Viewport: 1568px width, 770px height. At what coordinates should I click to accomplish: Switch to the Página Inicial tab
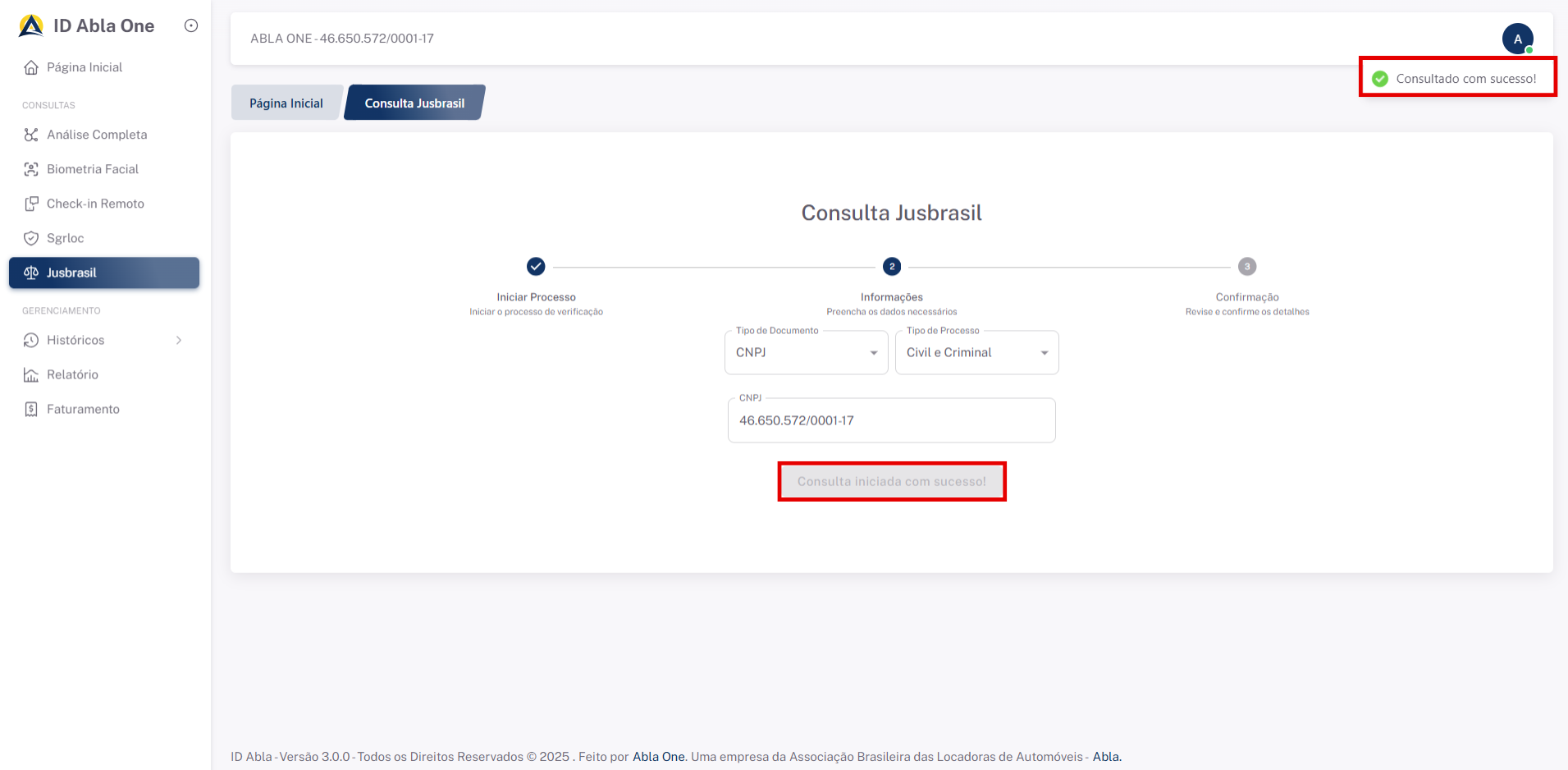[286, 103]
